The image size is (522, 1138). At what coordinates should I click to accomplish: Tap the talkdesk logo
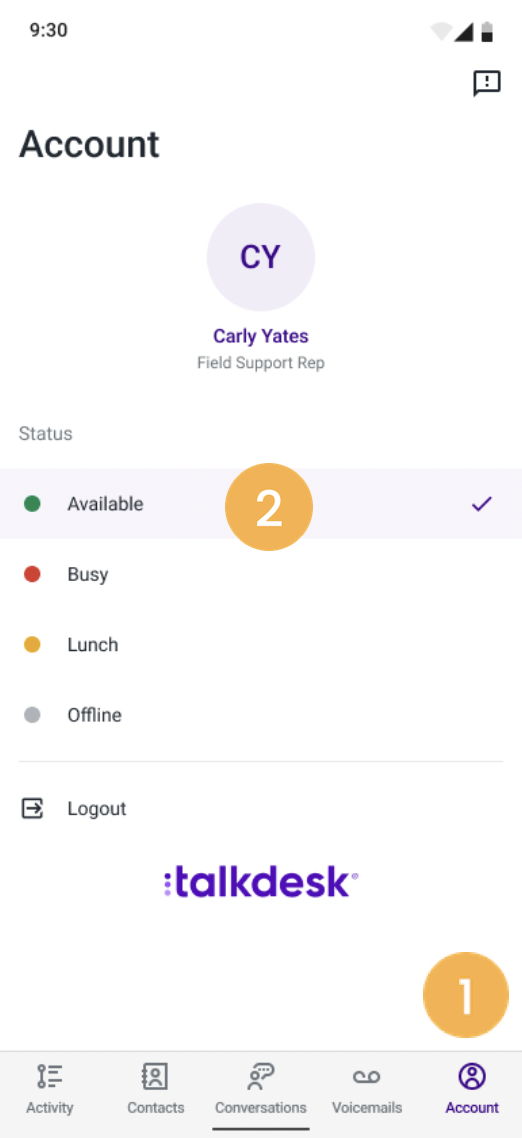261,883
